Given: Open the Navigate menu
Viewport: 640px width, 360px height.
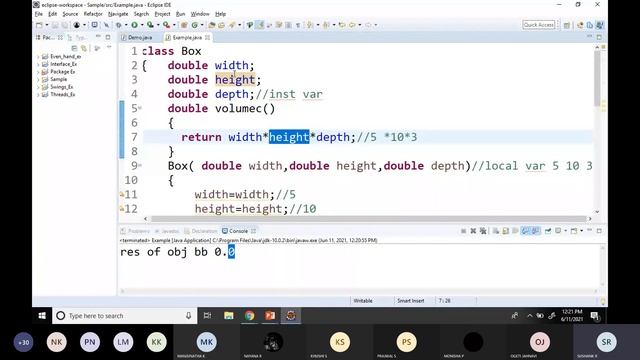Looking at the screenshot, I should [118, 14].
